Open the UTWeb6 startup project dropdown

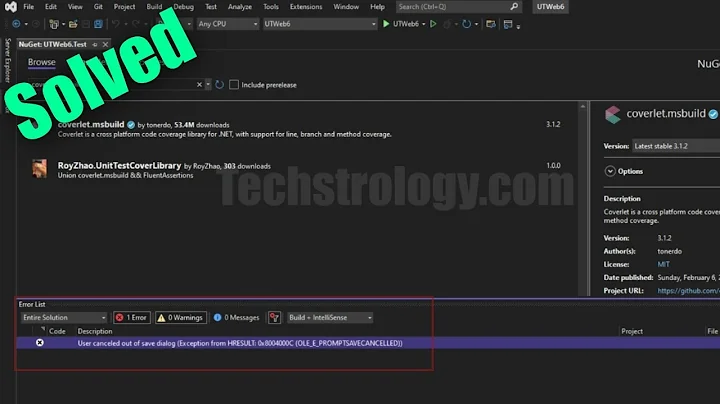pyautogui.click(x=320, y=24)
